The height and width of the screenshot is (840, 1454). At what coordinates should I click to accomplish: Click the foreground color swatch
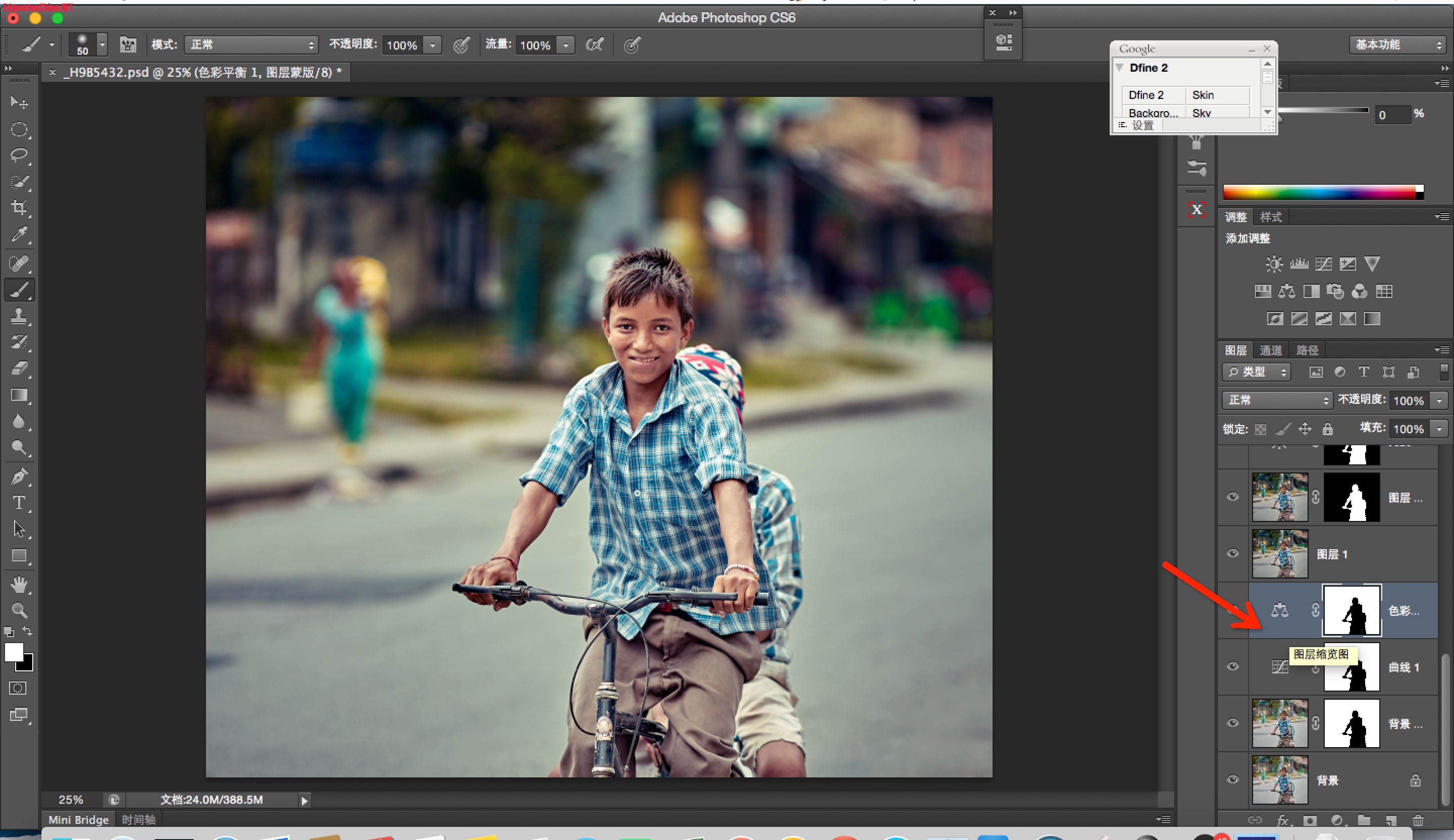(x=14, y=652)
